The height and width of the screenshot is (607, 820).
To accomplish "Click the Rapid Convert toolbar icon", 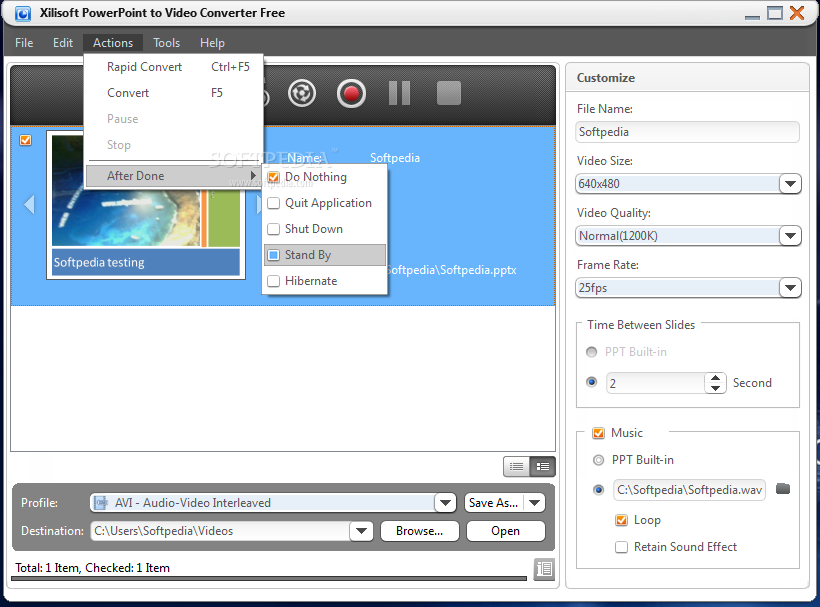I will tap(302, 94).
